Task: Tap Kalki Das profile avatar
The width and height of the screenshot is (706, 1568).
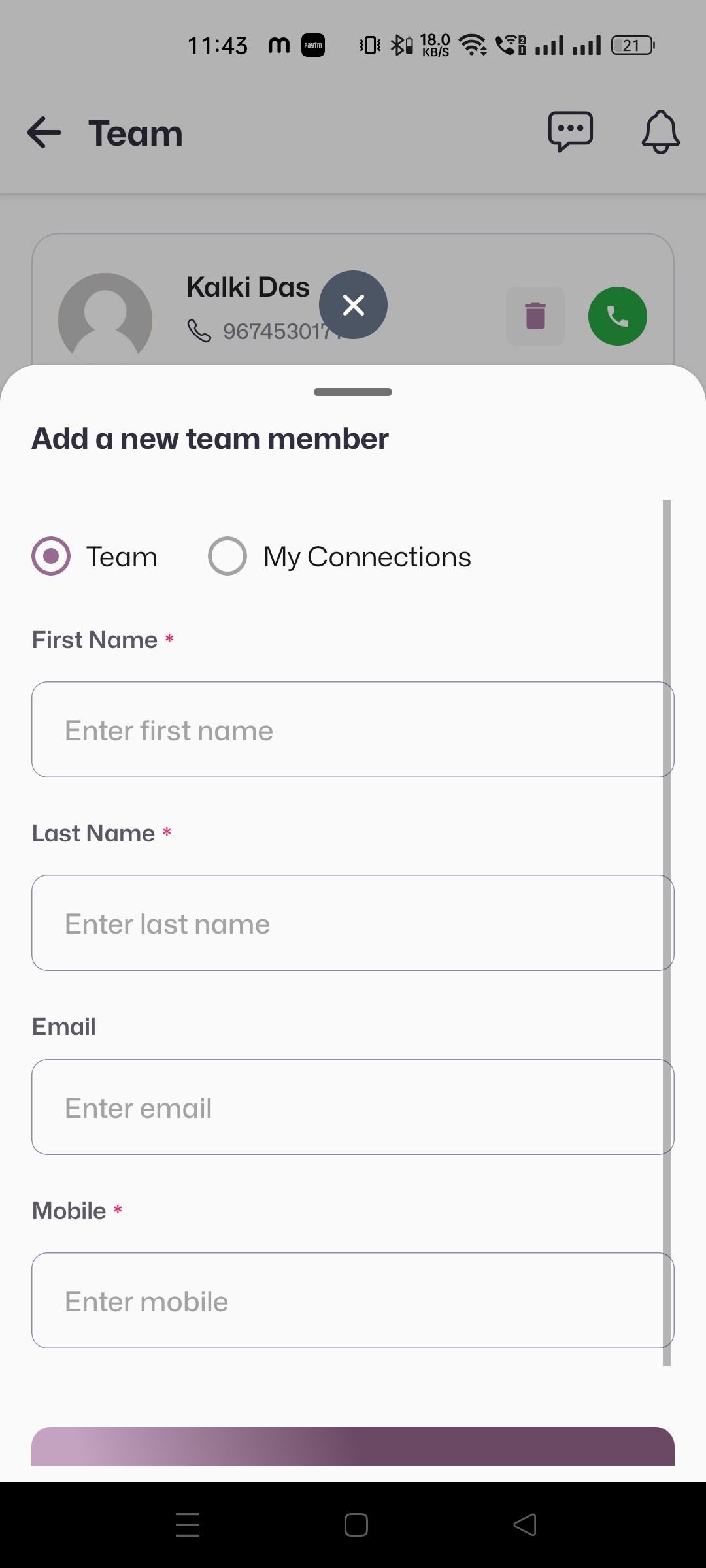Action: point(105,319)
